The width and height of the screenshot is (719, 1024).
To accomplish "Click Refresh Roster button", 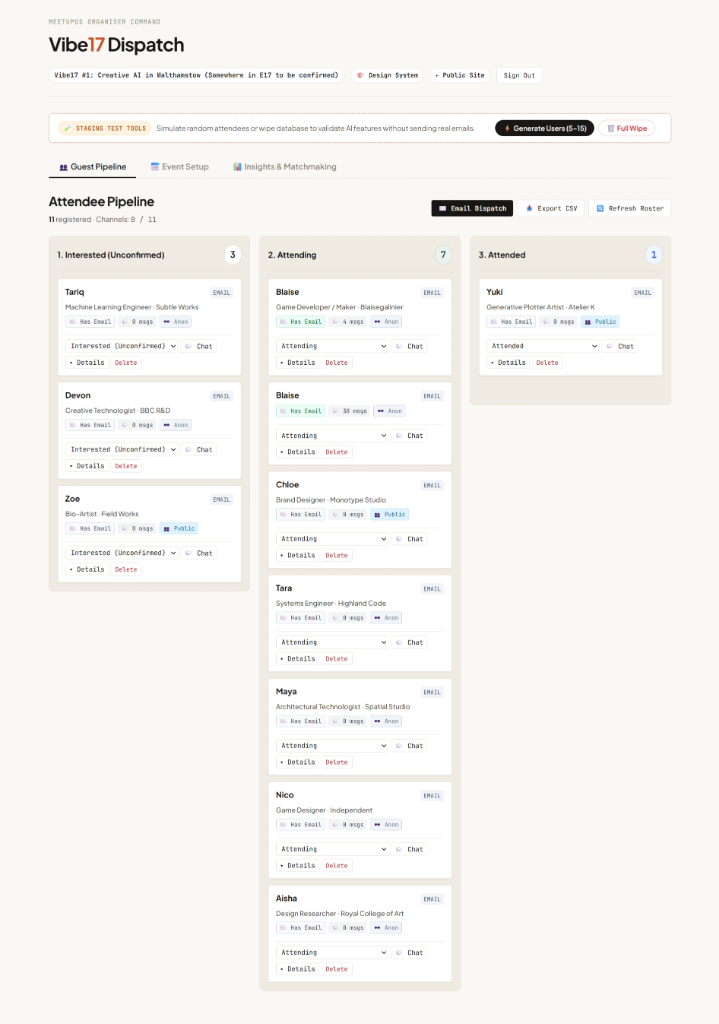I will (x=630, y=208).
